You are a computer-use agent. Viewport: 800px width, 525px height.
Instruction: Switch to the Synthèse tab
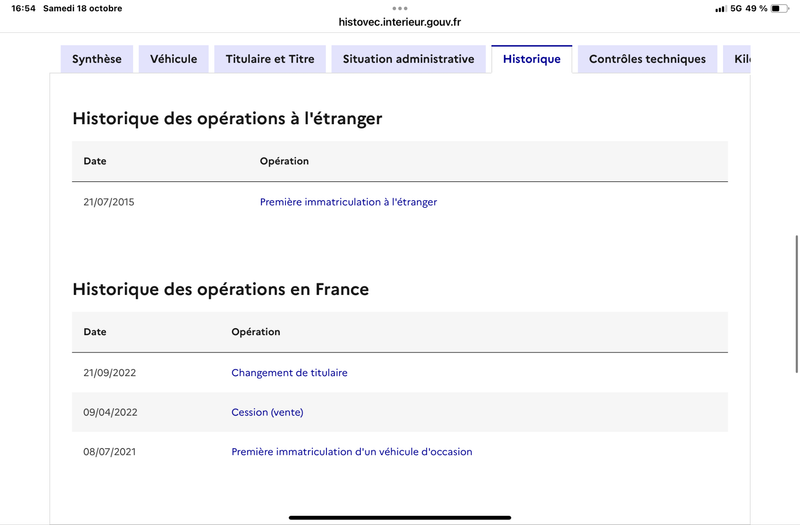[x=97, y=59]
